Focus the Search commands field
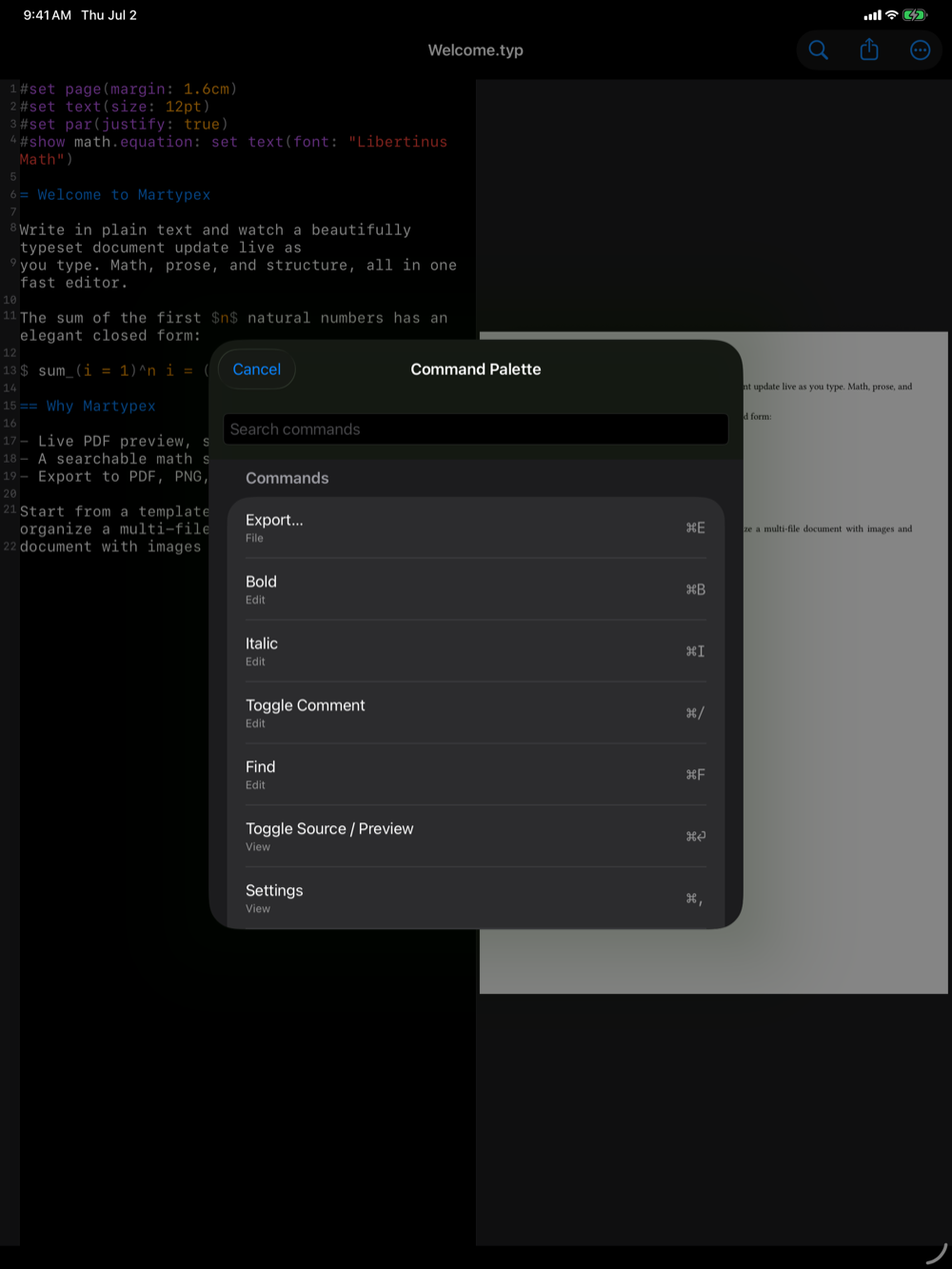The width and height of the screenshot is (952, 1269). (476, 429)
